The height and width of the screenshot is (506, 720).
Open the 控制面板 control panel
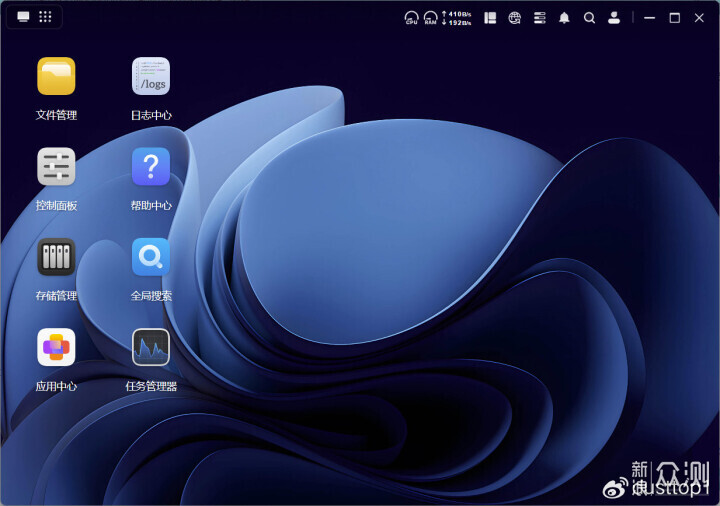point(56,166)
